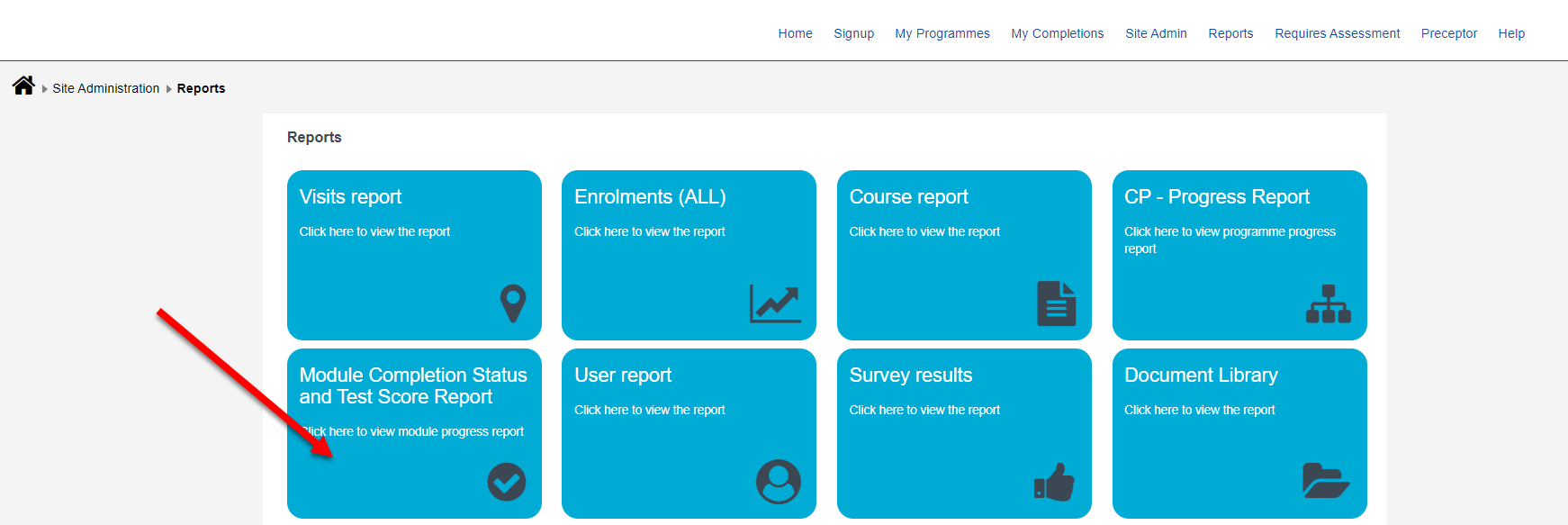Image resolution: width=1568 pixels, height=525 pixels.
Task: Go to Signup in top navigation
Action: pyautogui.click(x=853, y=33)
